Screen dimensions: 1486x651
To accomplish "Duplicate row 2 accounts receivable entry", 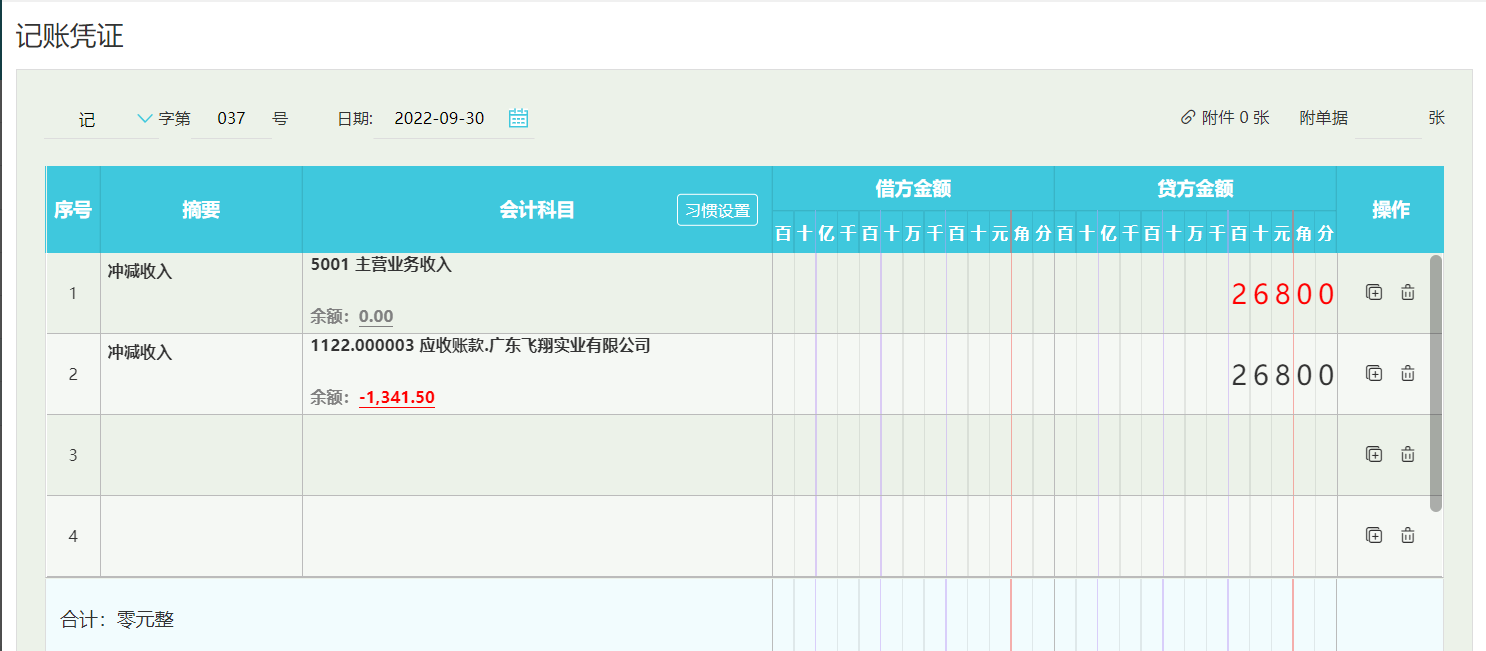I will pyautogui.click(x=1374, y=374).
